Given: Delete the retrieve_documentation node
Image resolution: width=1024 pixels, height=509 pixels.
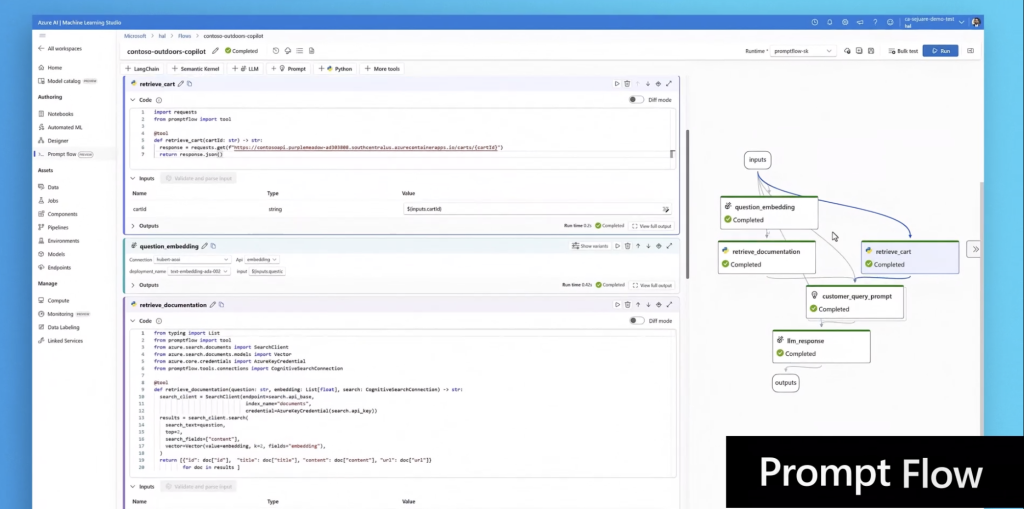Looking at the screenshot, I should click(628, 304).
